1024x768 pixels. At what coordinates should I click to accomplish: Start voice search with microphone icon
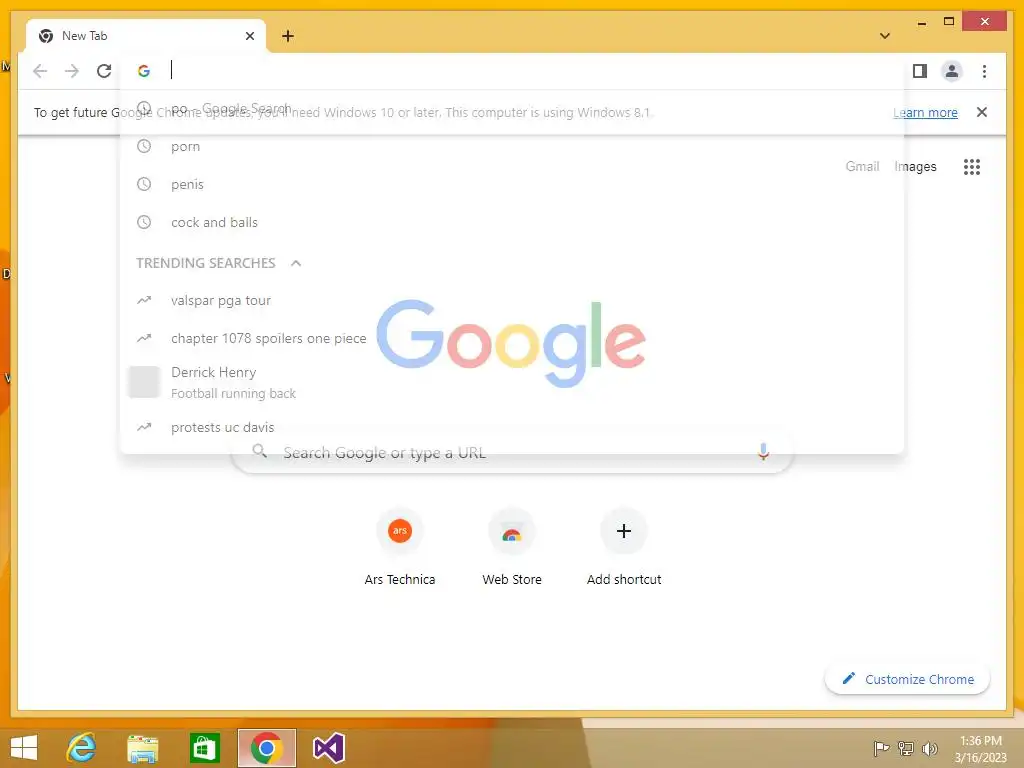tap(763, 451)
